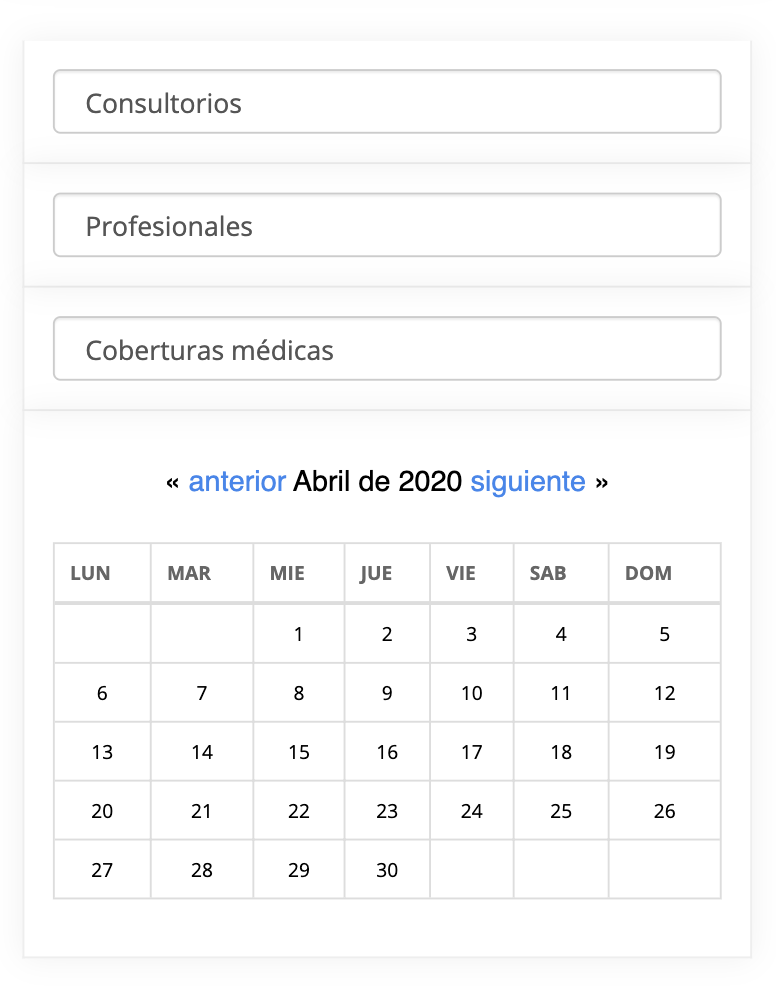This screenshot has width=776, height=988.
Task: Select April 1 on the calendar
Action: click(299, 634)
